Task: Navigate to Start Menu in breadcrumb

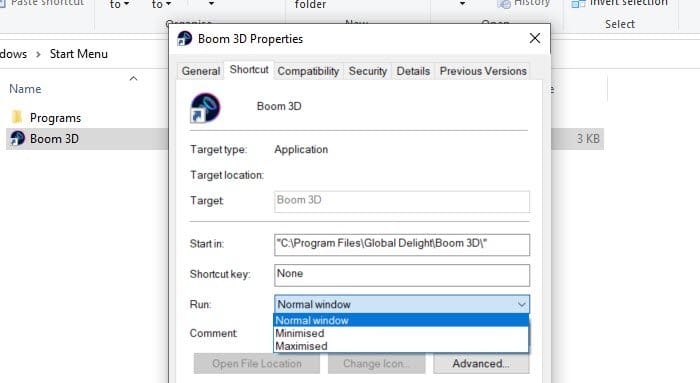Action: click(x=79, y=54)
